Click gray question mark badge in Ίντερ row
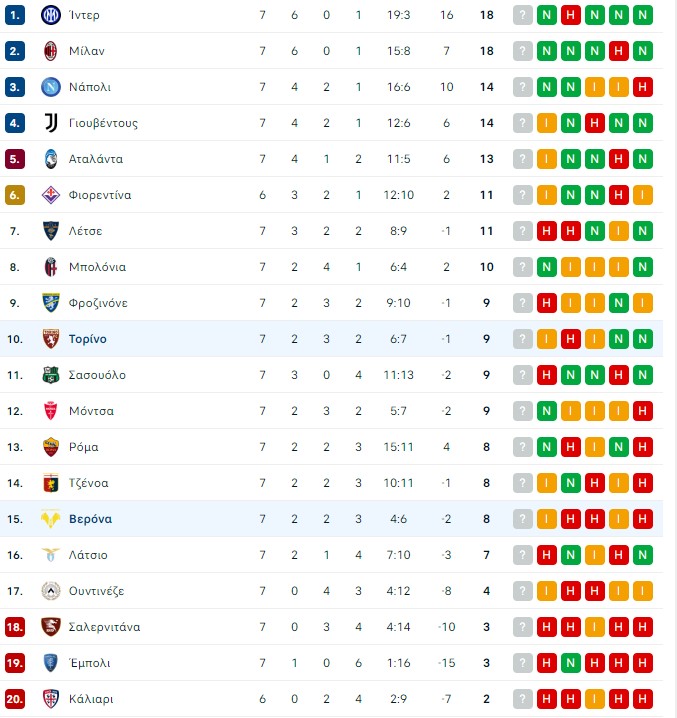This screenshot has width=677, height=718. click(523, 15)
